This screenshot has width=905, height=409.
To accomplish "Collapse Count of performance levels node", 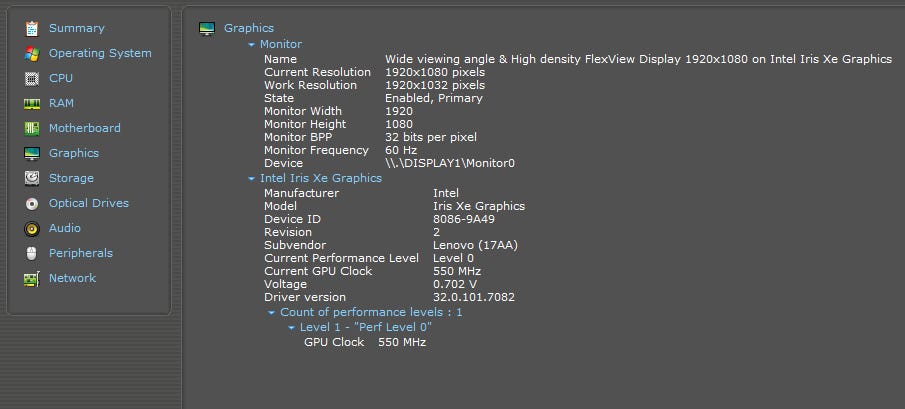I will (271, 313).
